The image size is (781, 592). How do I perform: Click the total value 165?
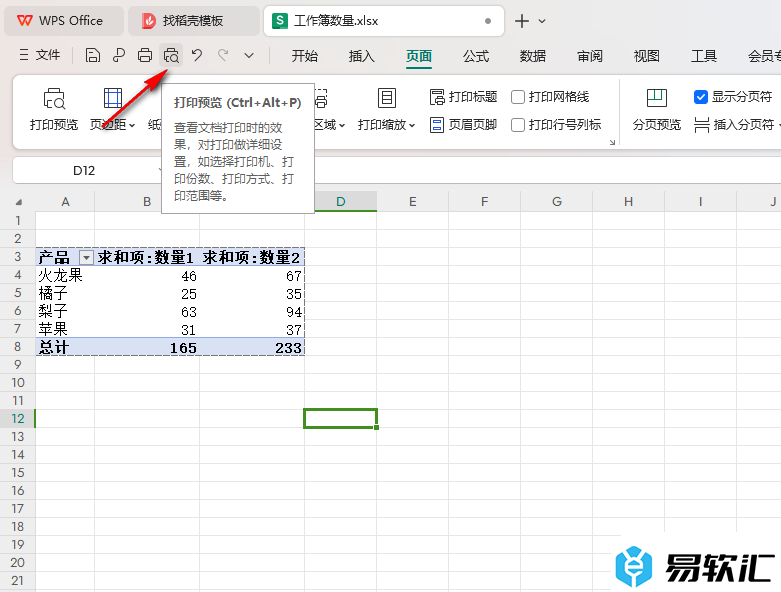click(x=147, y=347)
